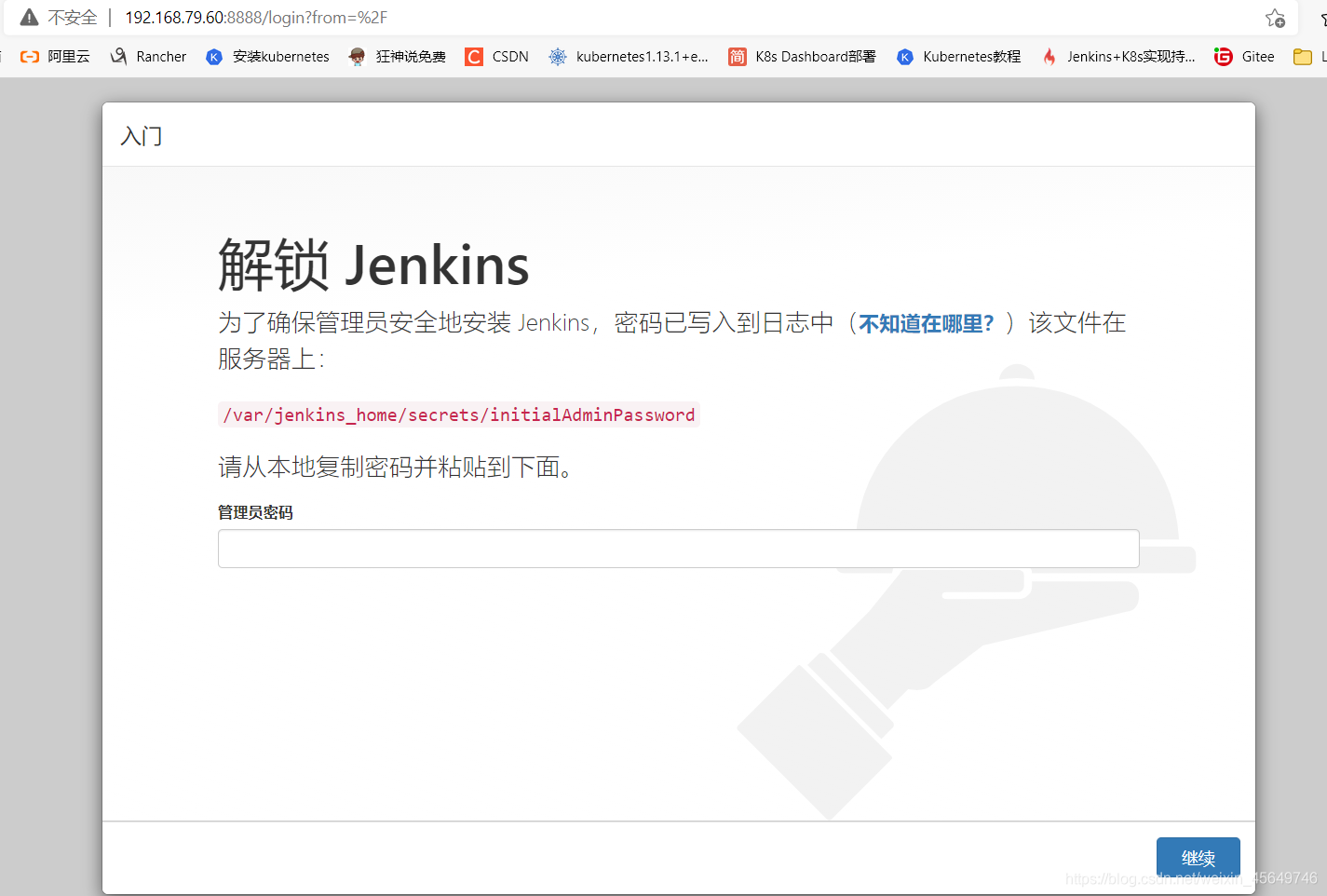Click the Kubernetes教程 bookmark icon
This screenshot has height=896, width=1327.
pyautogui.click(x=905, y=57)
